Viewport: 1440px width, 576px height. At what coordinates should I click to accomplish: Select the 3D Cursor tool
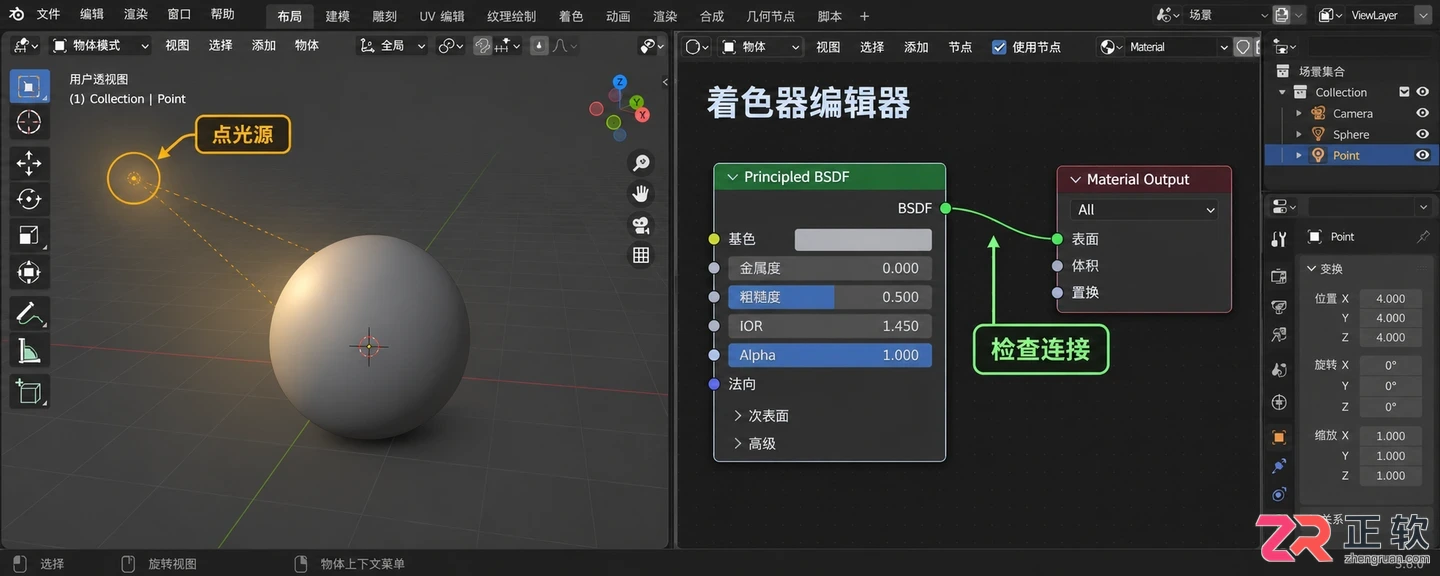[x=29, y=122]
